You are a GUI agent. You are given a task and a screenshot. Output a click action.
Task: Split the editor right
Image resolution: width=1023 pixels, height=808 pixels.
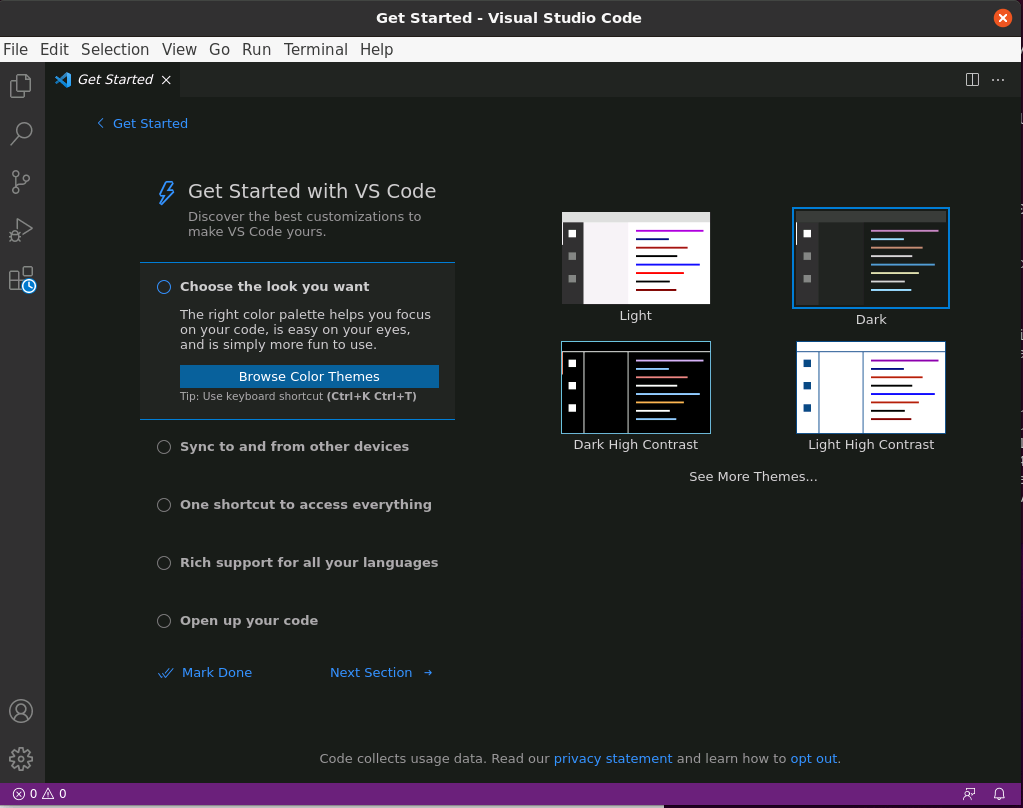(x=972, y=80)
